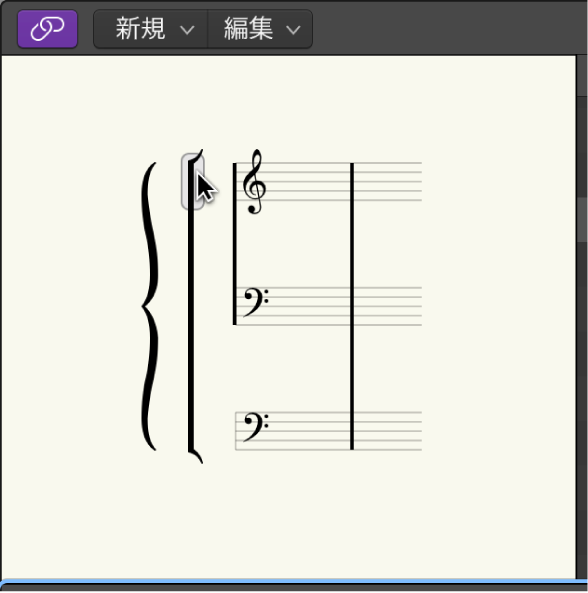
Task: Click the middle of the square bracket line
Action: pyautogui.click(x=191, y=306)
